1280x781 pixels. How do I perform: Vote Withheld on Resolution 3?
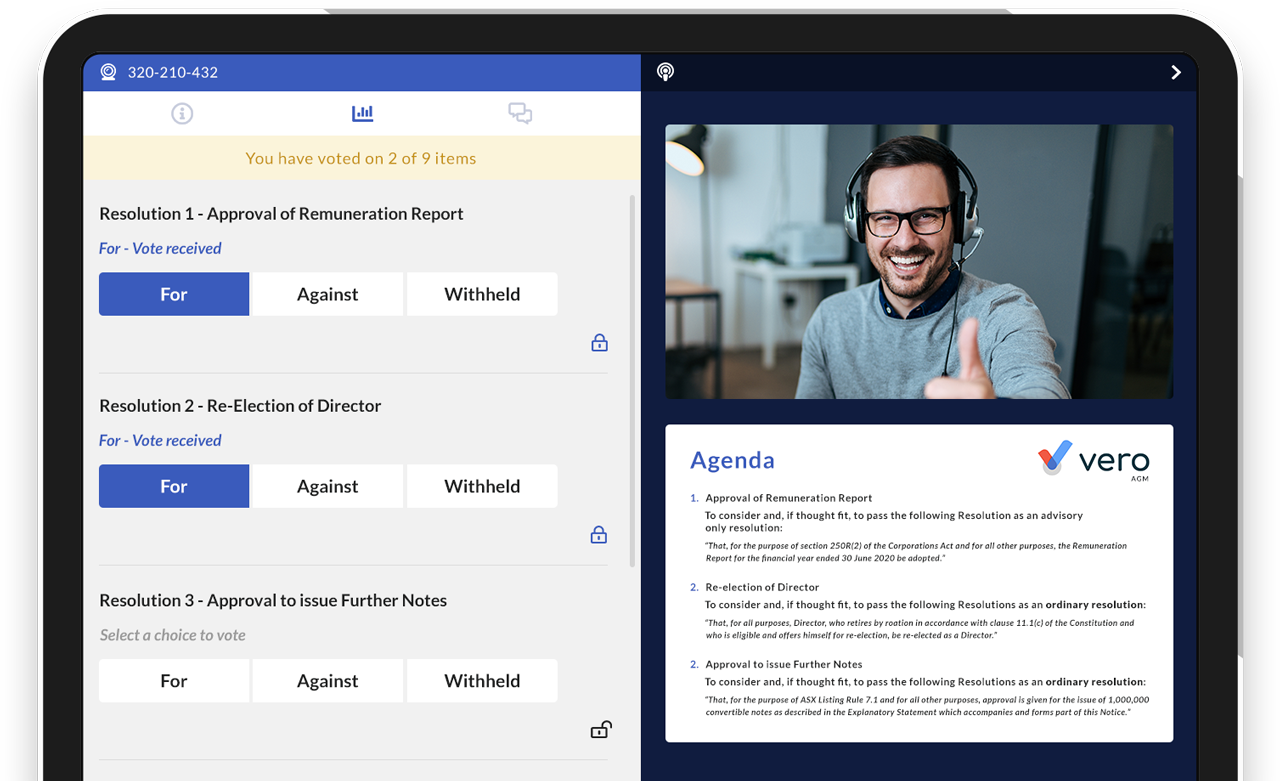tap(482, 681)
